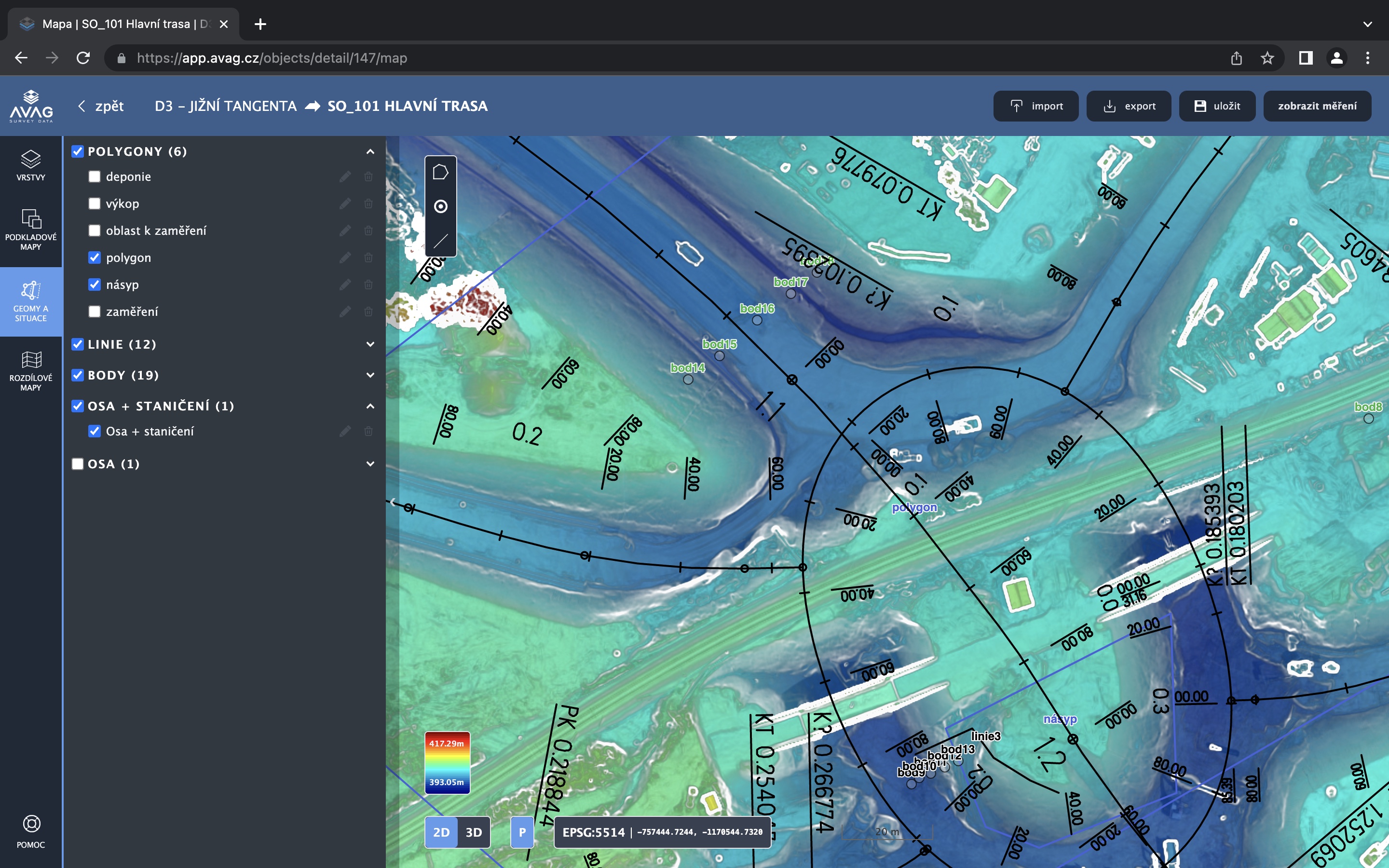Switch the map to 3D view
The width and height of the screenshot is (1389, 868).
[x=474, y=832]
